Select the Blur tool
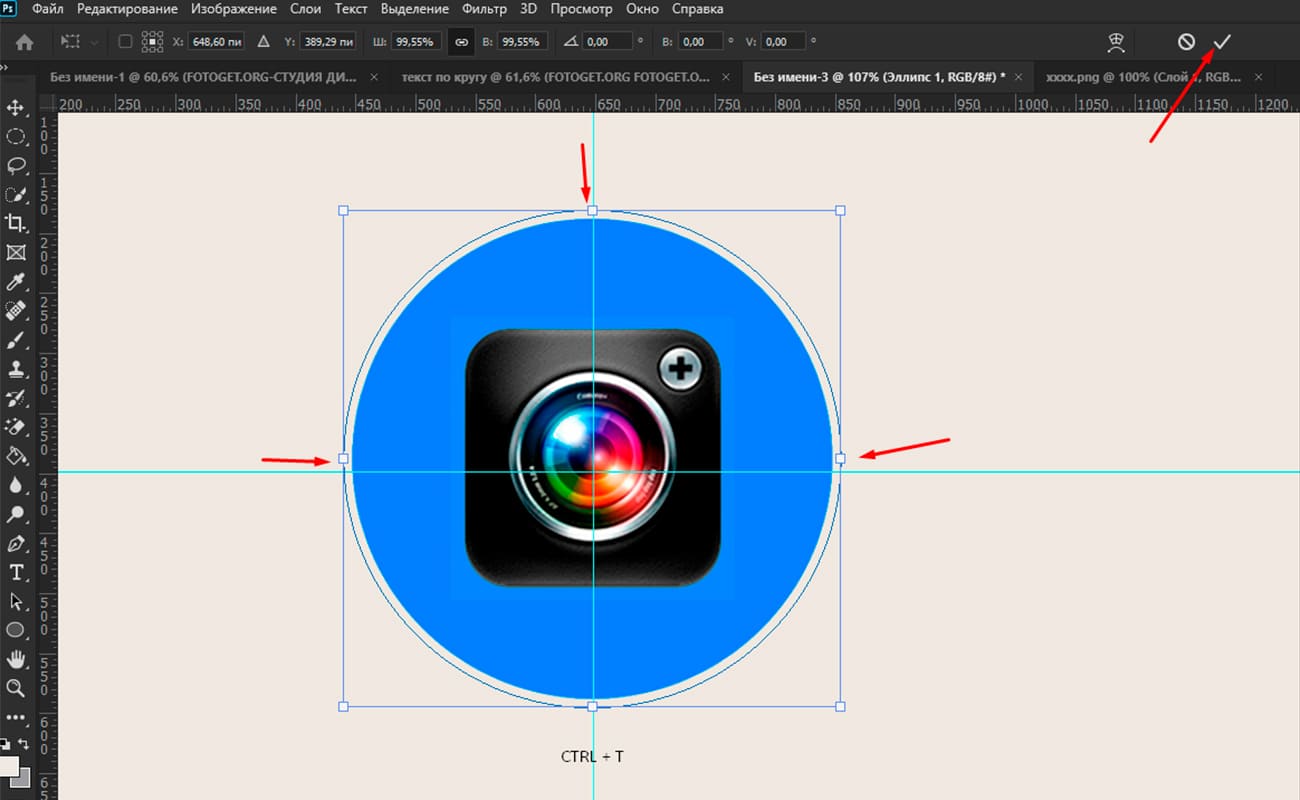The height and width of the screenshot is (800, 1300). (16, 485)
